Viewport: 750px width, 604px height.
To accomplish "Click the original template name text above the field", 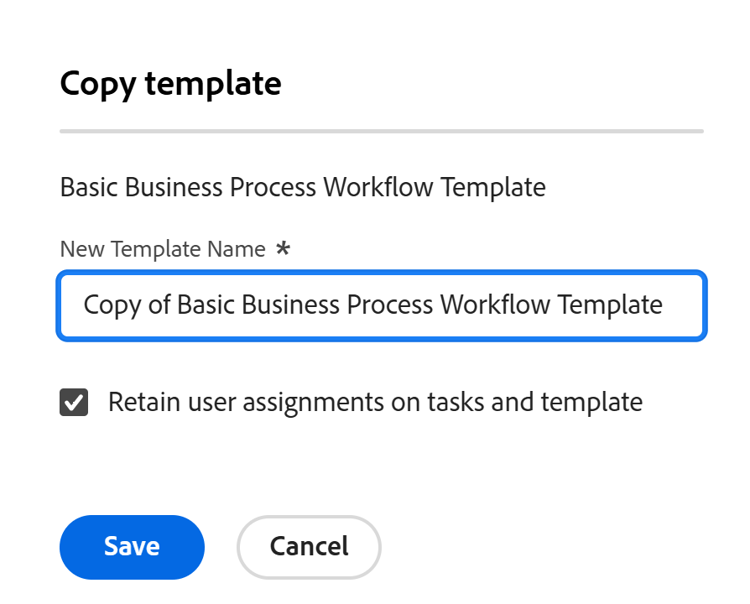I will [x=302, y=187].
